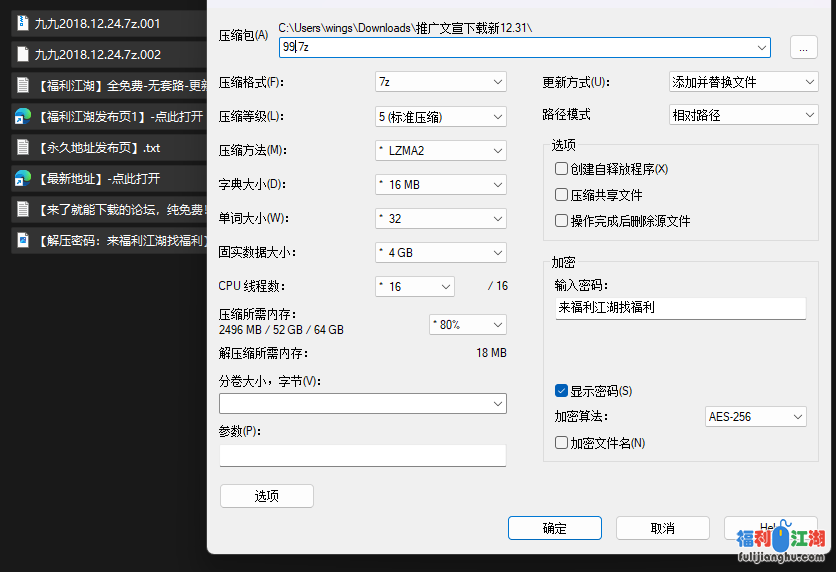Enable the 创建自释放程序 checkbox
Screen dimensions: 836x572
click(x=562, y=169)
